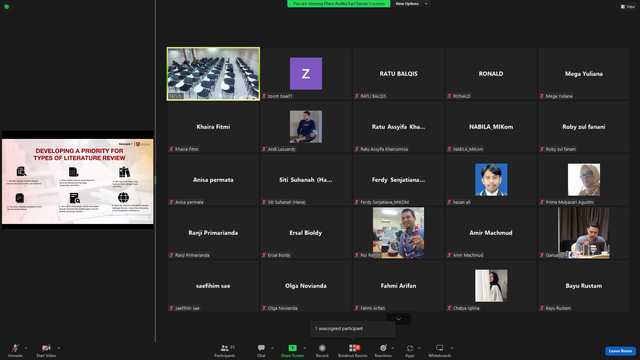Viewport: 640px width, 360px height.
Task: Click muted mic icon beside RONALD label
Action: 449,96
